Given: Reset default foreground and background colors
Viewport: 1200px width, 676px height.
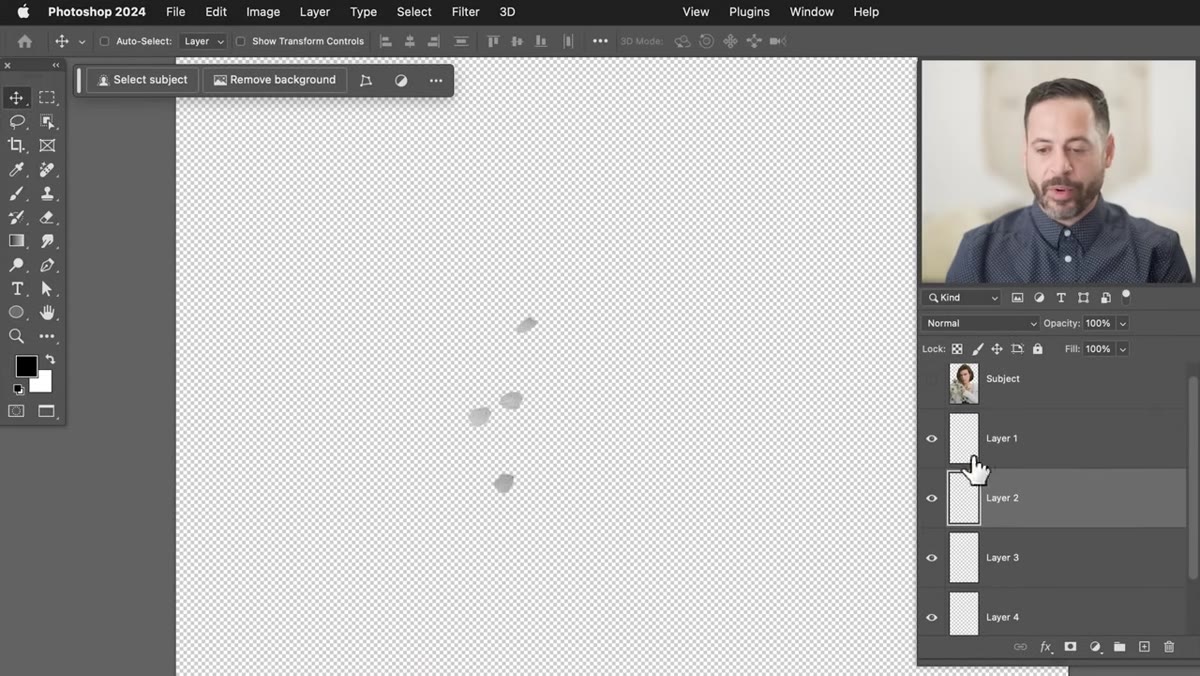Looking at the screenshot, I should tap(18, 389).
